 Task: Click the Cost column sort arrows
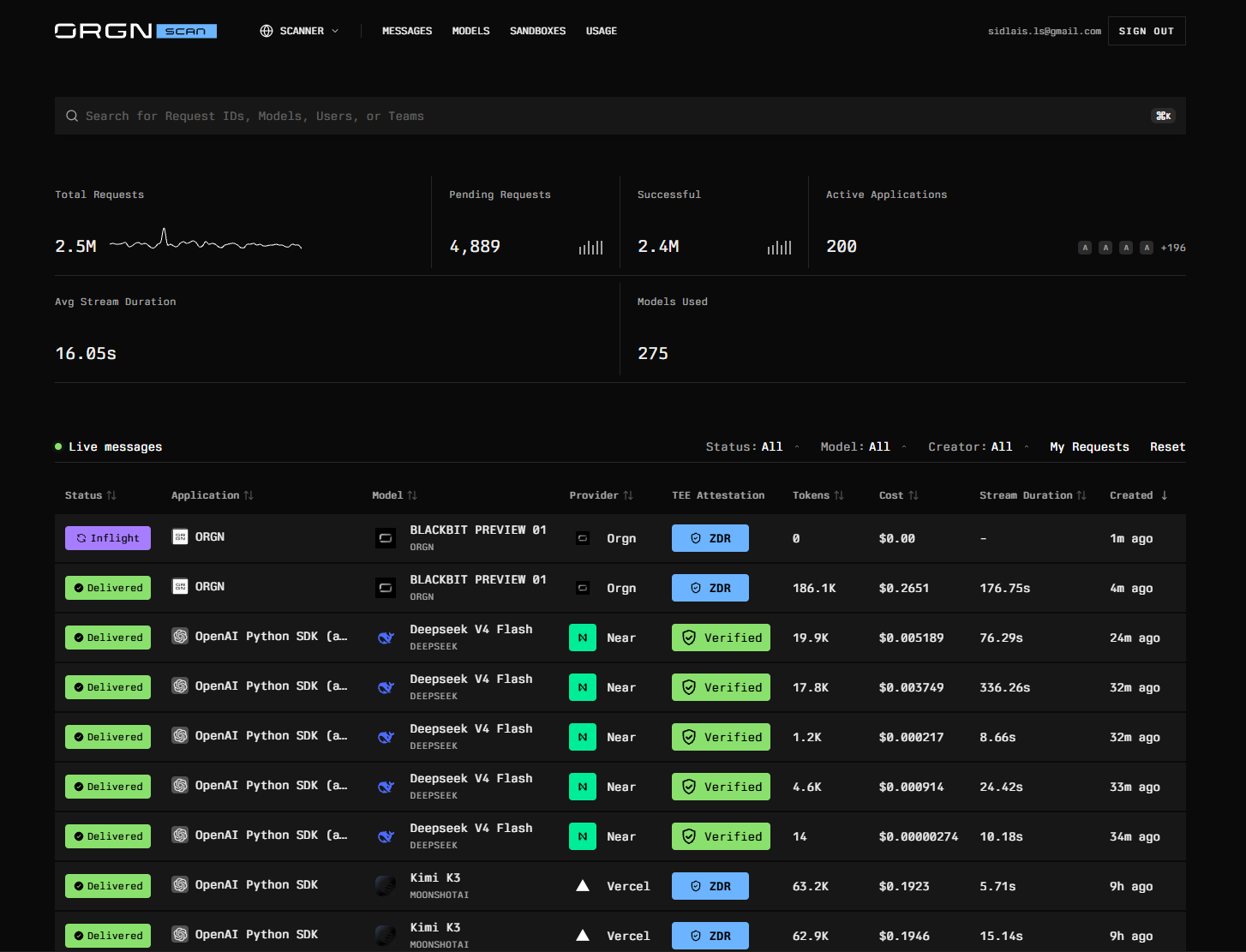pyautogui.click(x=914, y=495)
